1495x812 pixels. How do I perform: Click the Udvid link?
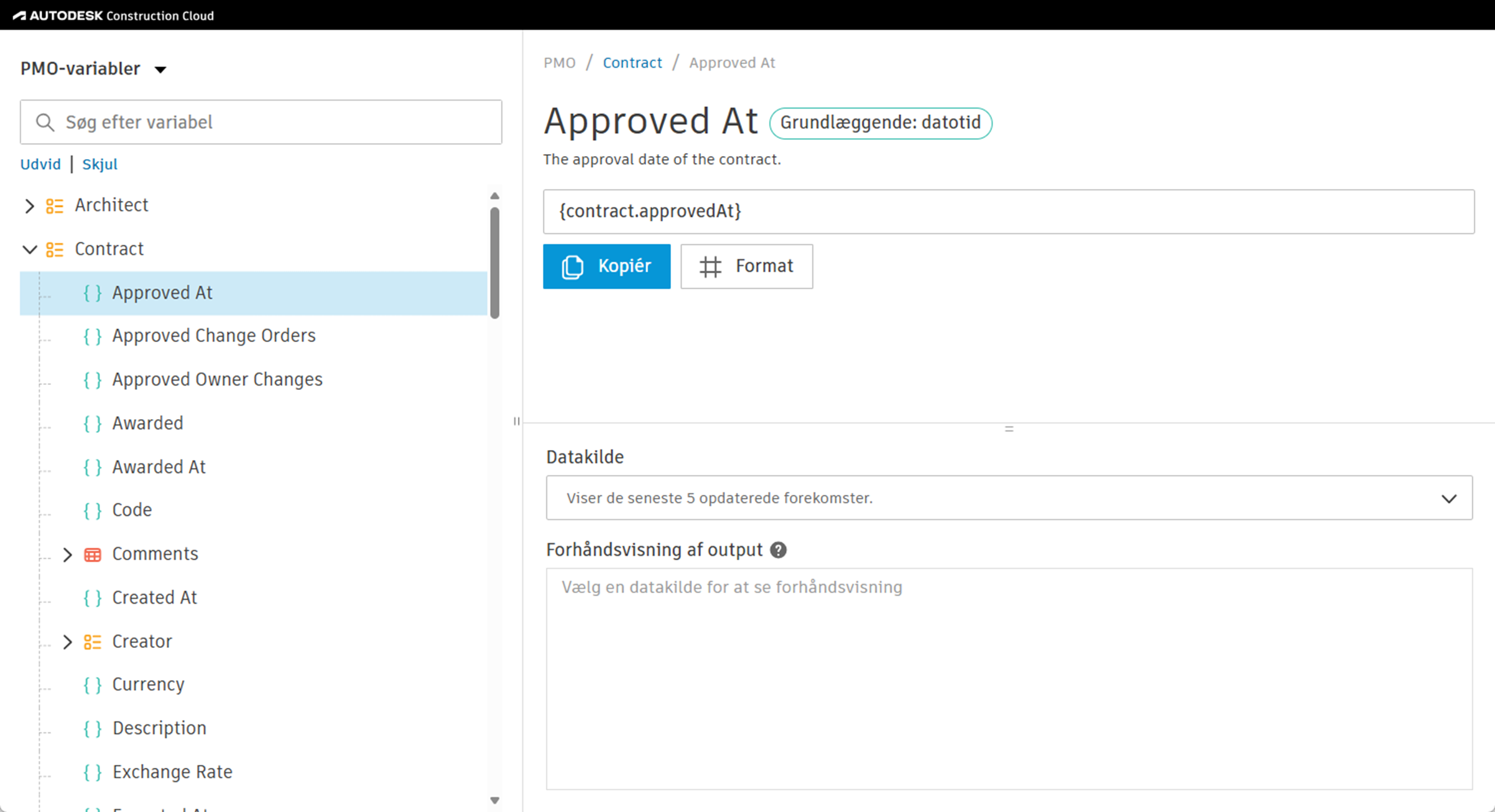(x=40, y=164)
